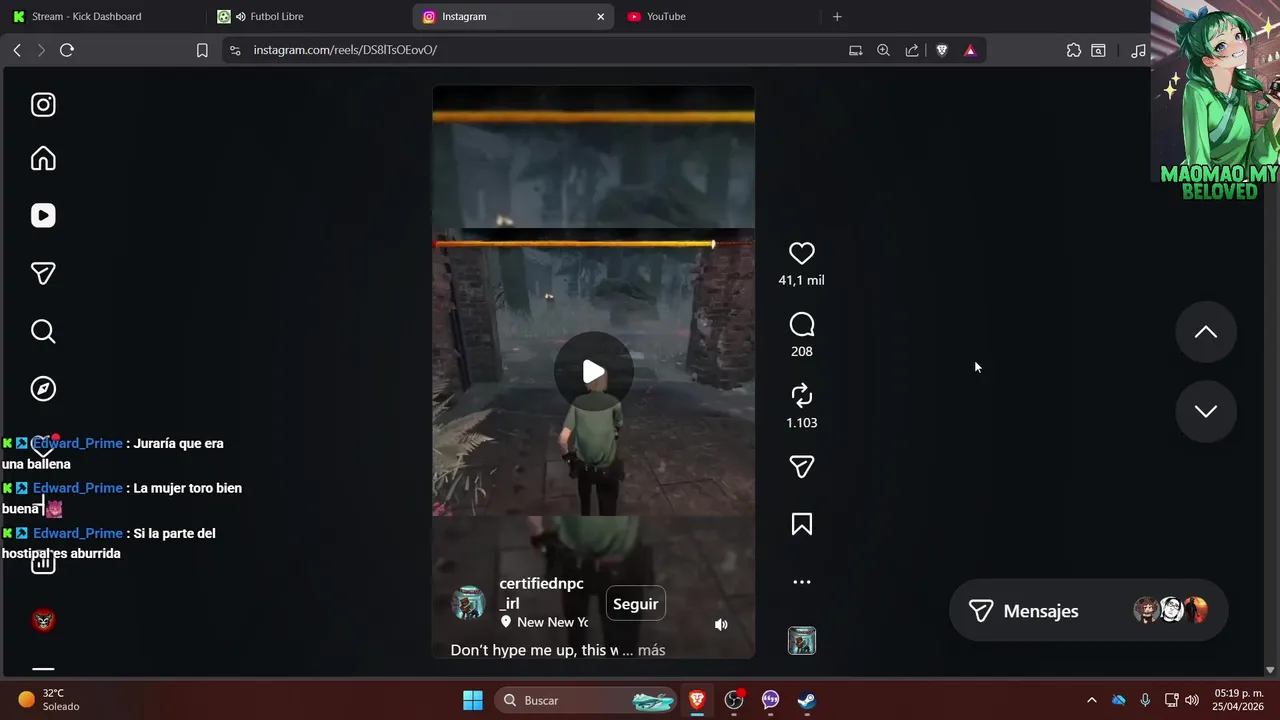Go to Instagram Home from the sidebar
This screenshot has height=720, width=1280.
(43, 159)
